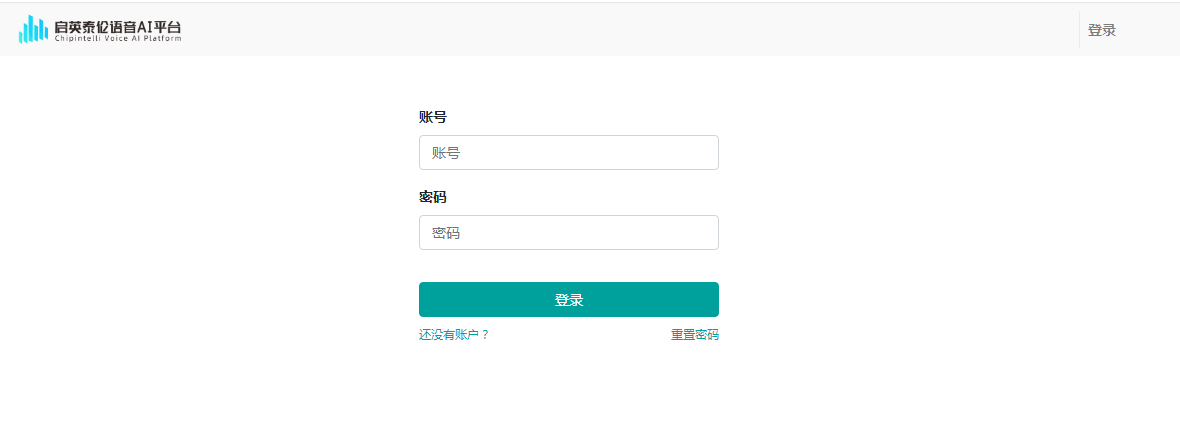
Task: Place cursor in password textbox
Action: point(568,233)
